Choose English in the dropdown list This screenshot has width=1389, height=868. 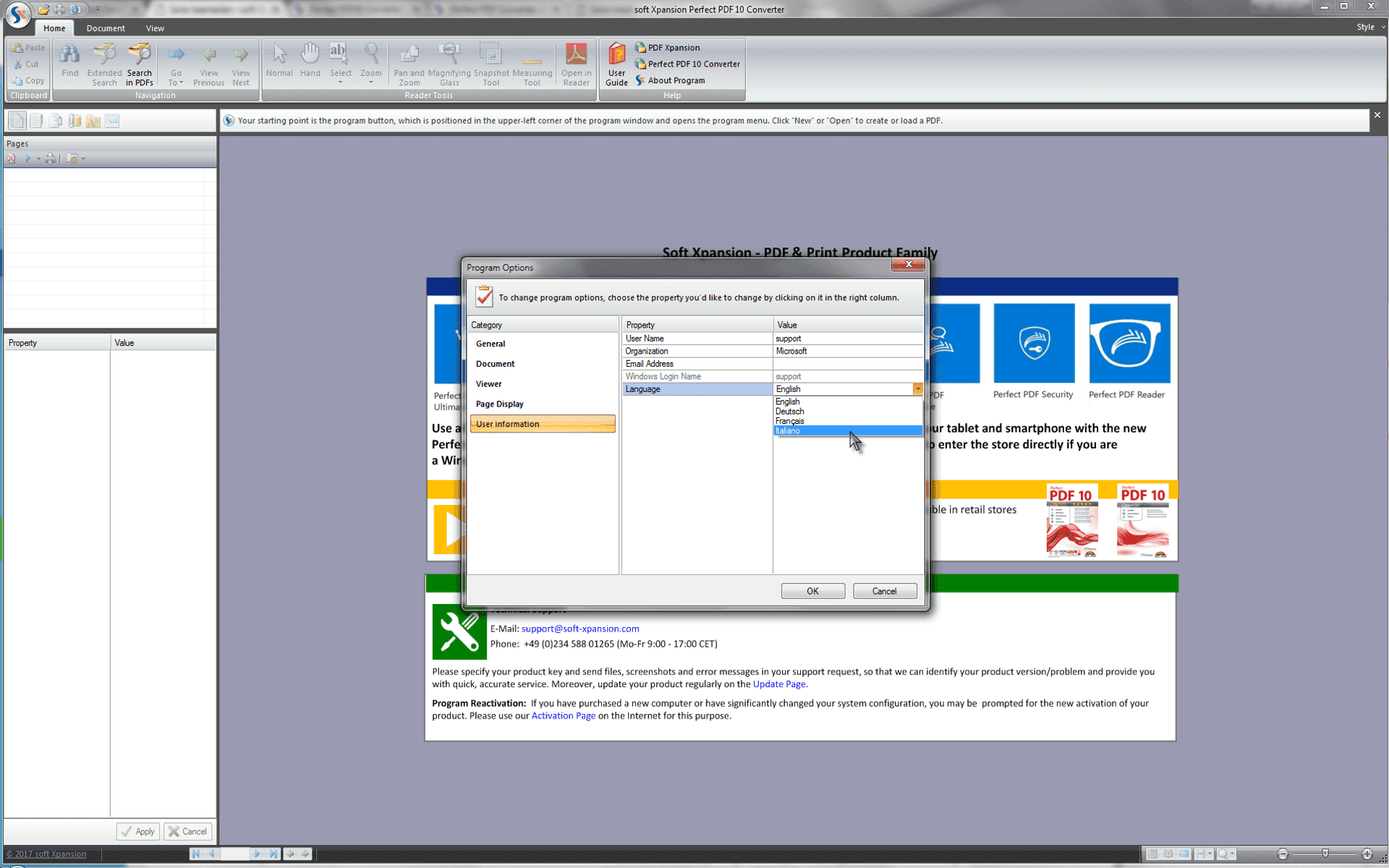(848, 401)
